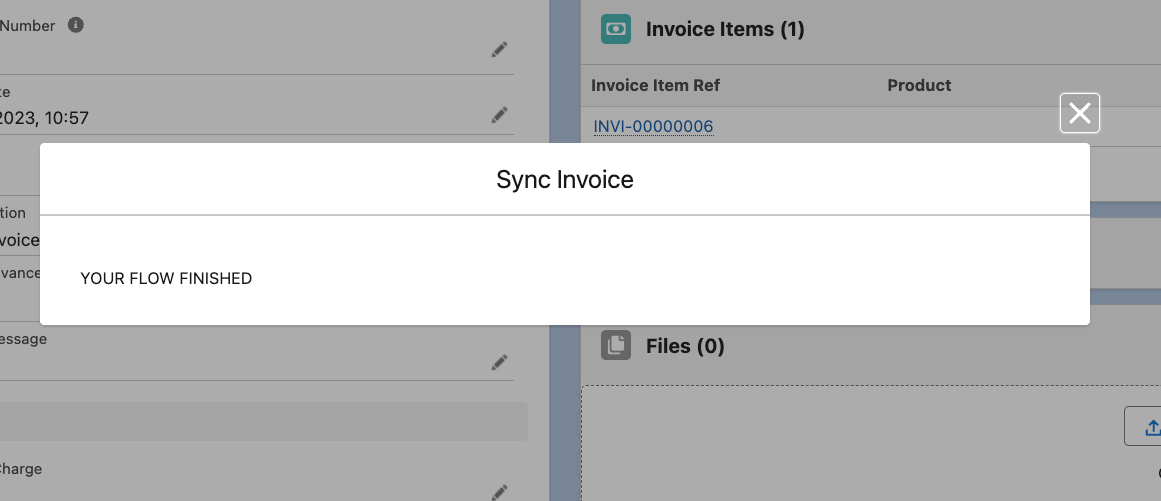
Task: Click the 2023, 10:57 date value
Action: click(44, 118)
